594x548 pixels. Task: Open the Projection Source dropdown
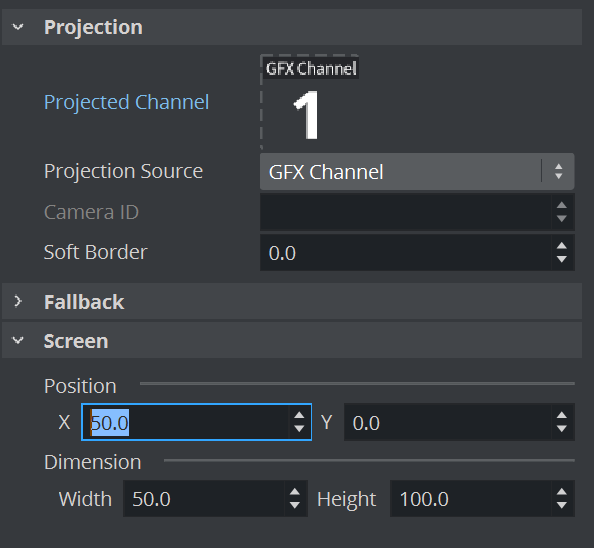tap(417, 172)
